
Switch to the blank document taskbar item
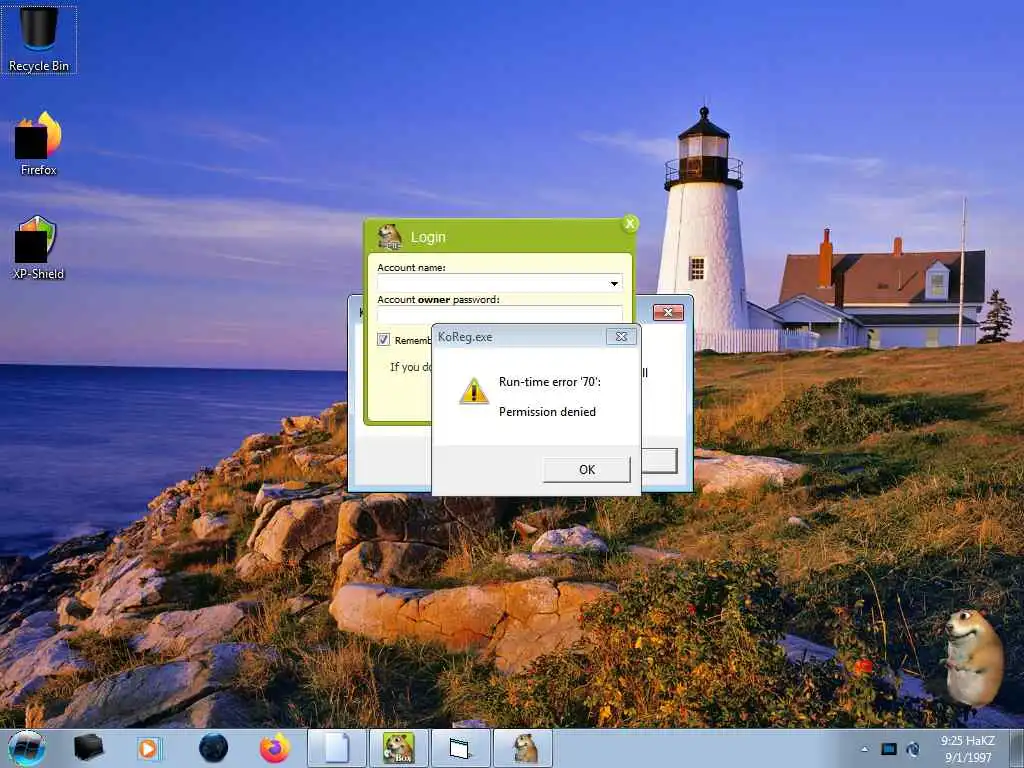(x=337, y=748)
